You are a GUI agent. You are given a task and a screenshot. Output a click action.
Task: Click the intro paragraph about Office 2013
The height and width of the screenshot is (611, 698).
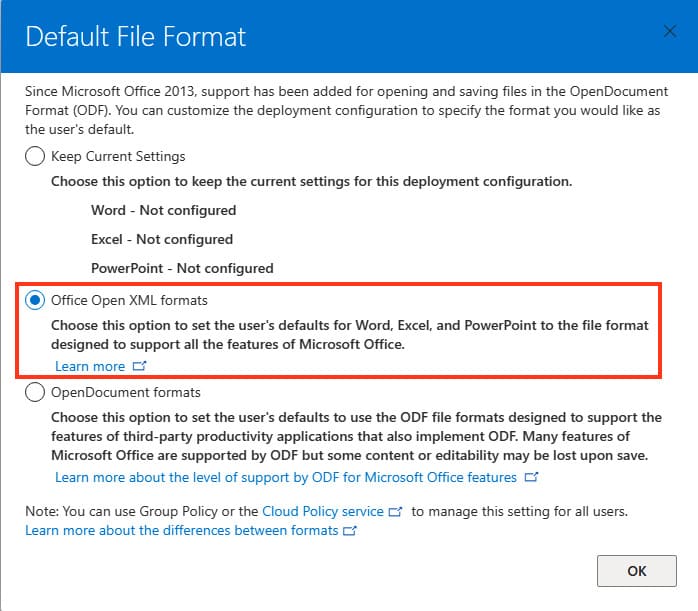click(x=340, y=110)
